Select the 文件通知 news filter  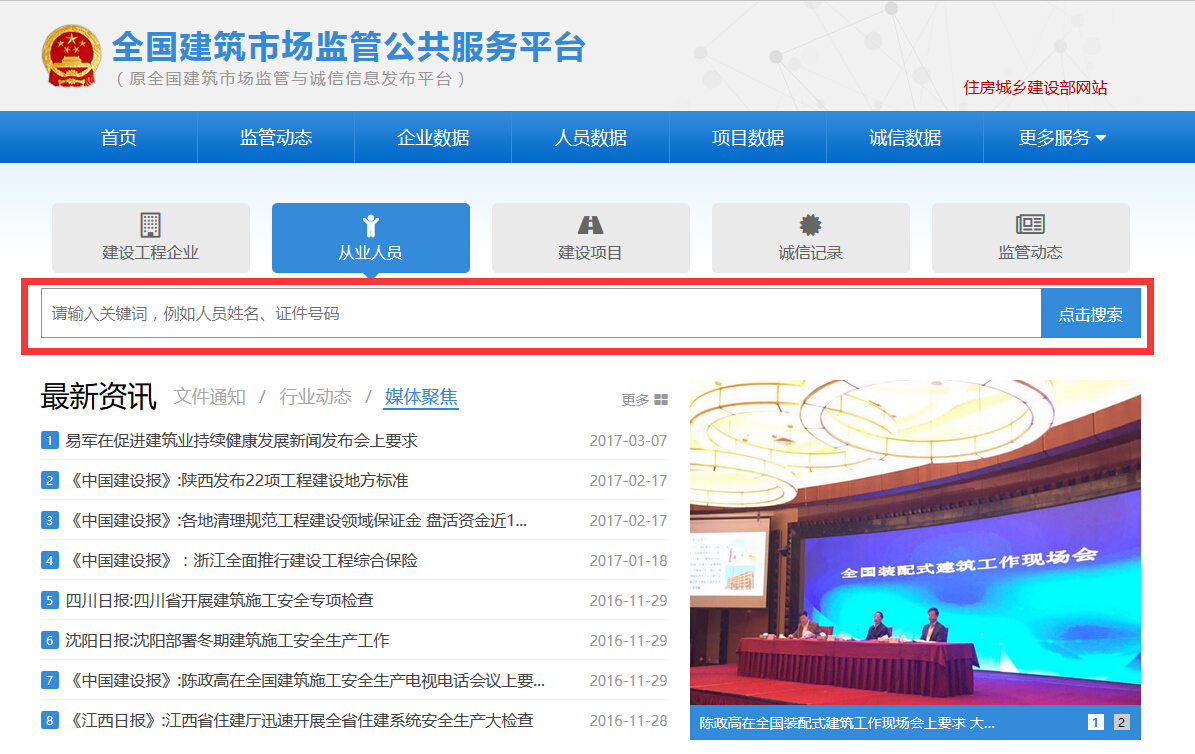[x=212, y=397]
